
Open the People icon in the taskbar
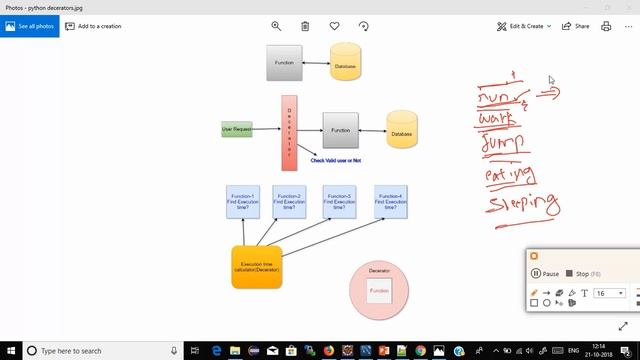479,351
